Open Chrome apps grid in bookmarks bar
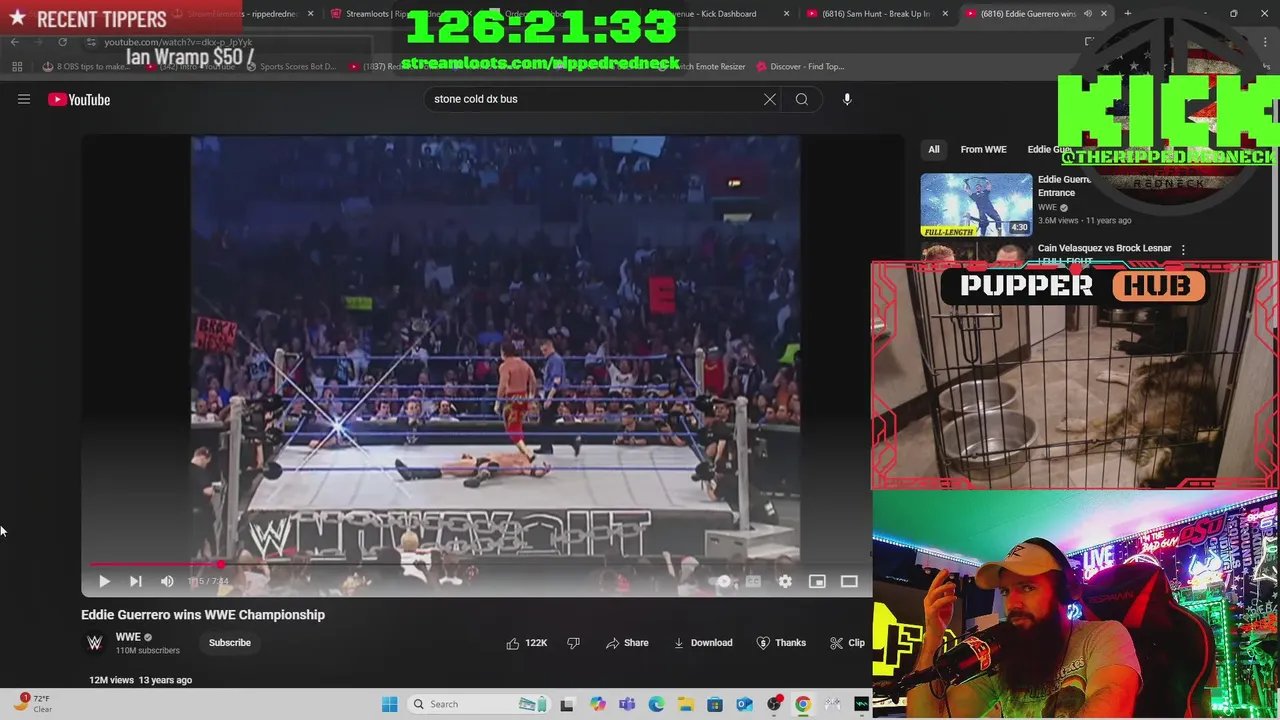The height and width of the screenshot is (720, 1280). click(17, 67)
